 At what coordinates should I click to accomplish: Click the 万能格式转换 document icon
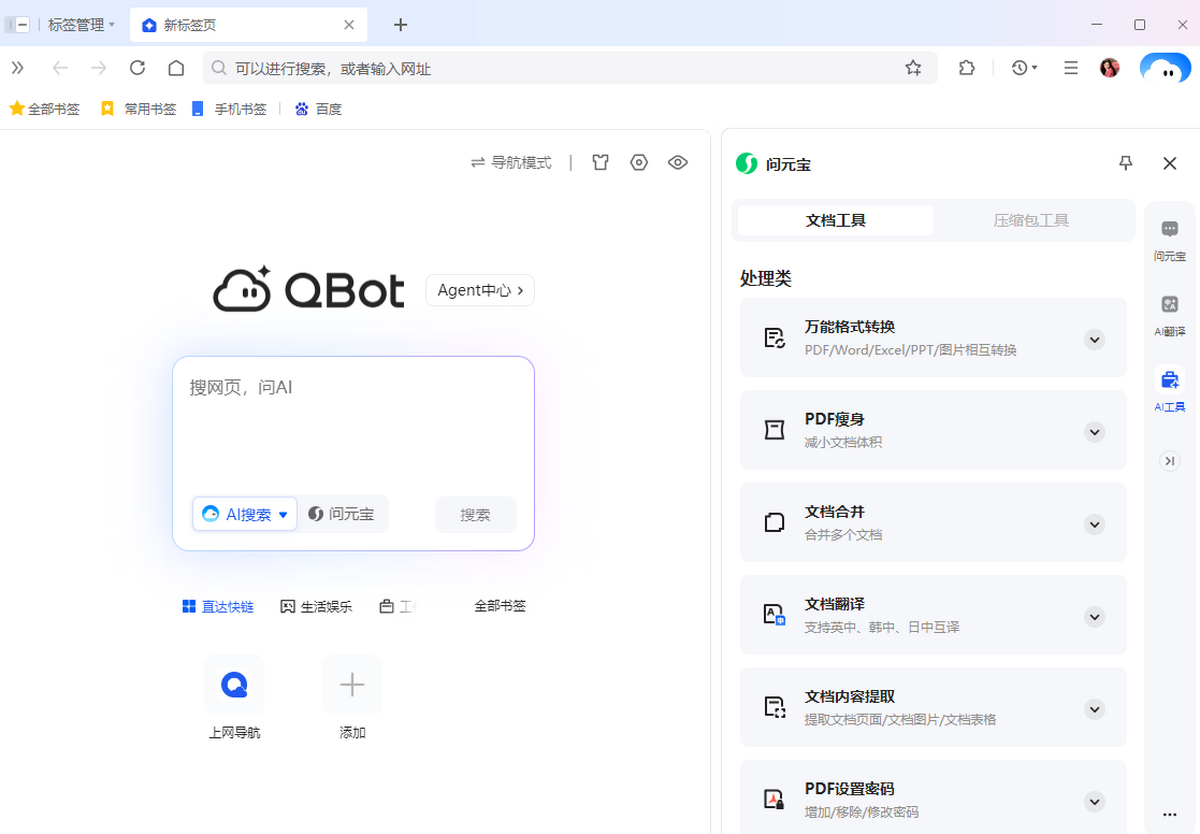click(773, 337)
